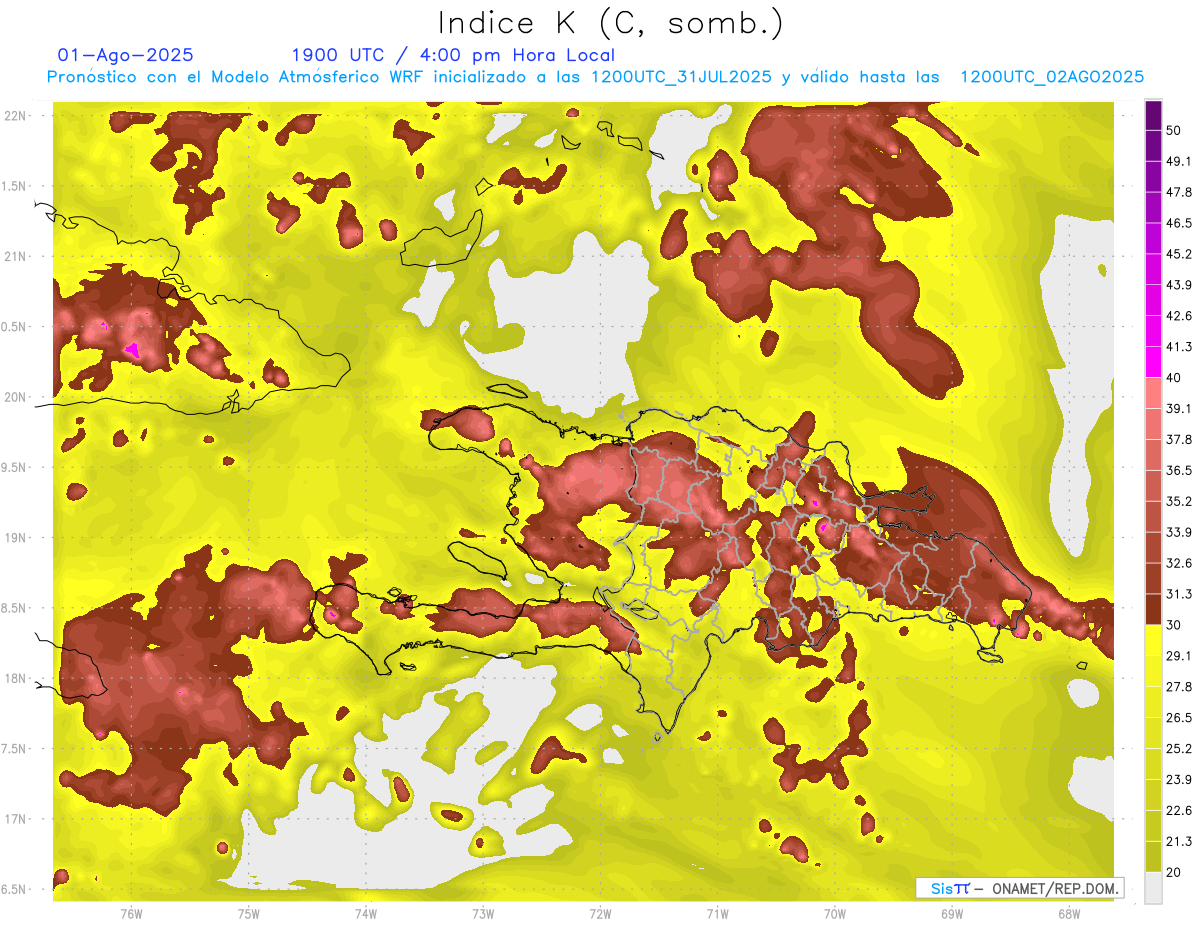
Task: Select the 17N latitude axis label
Action: pyautogui.click(x=14, y=819)
